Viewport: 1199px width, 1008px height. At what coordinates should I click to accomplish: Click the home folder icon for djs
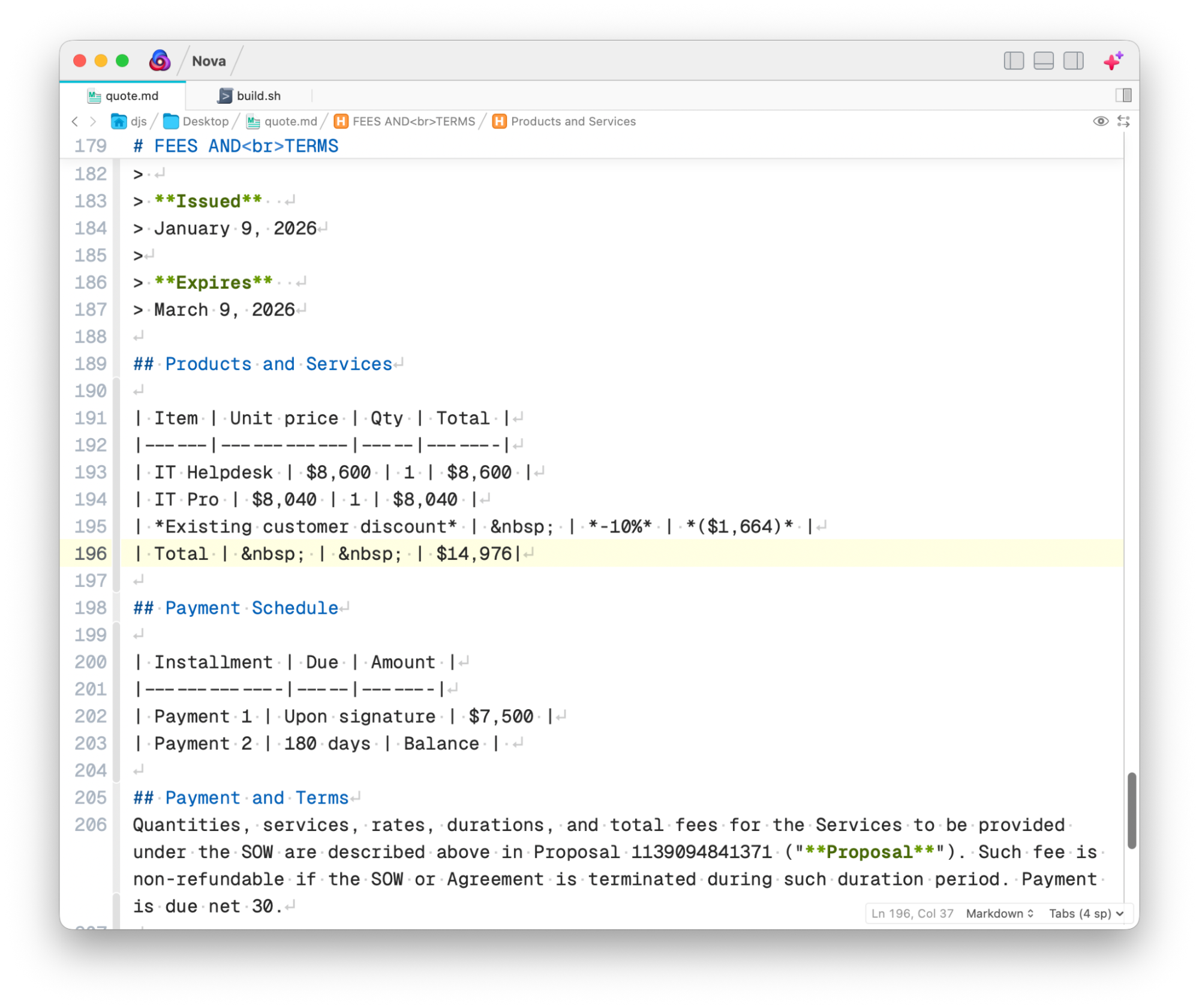(x=119, y=122)
